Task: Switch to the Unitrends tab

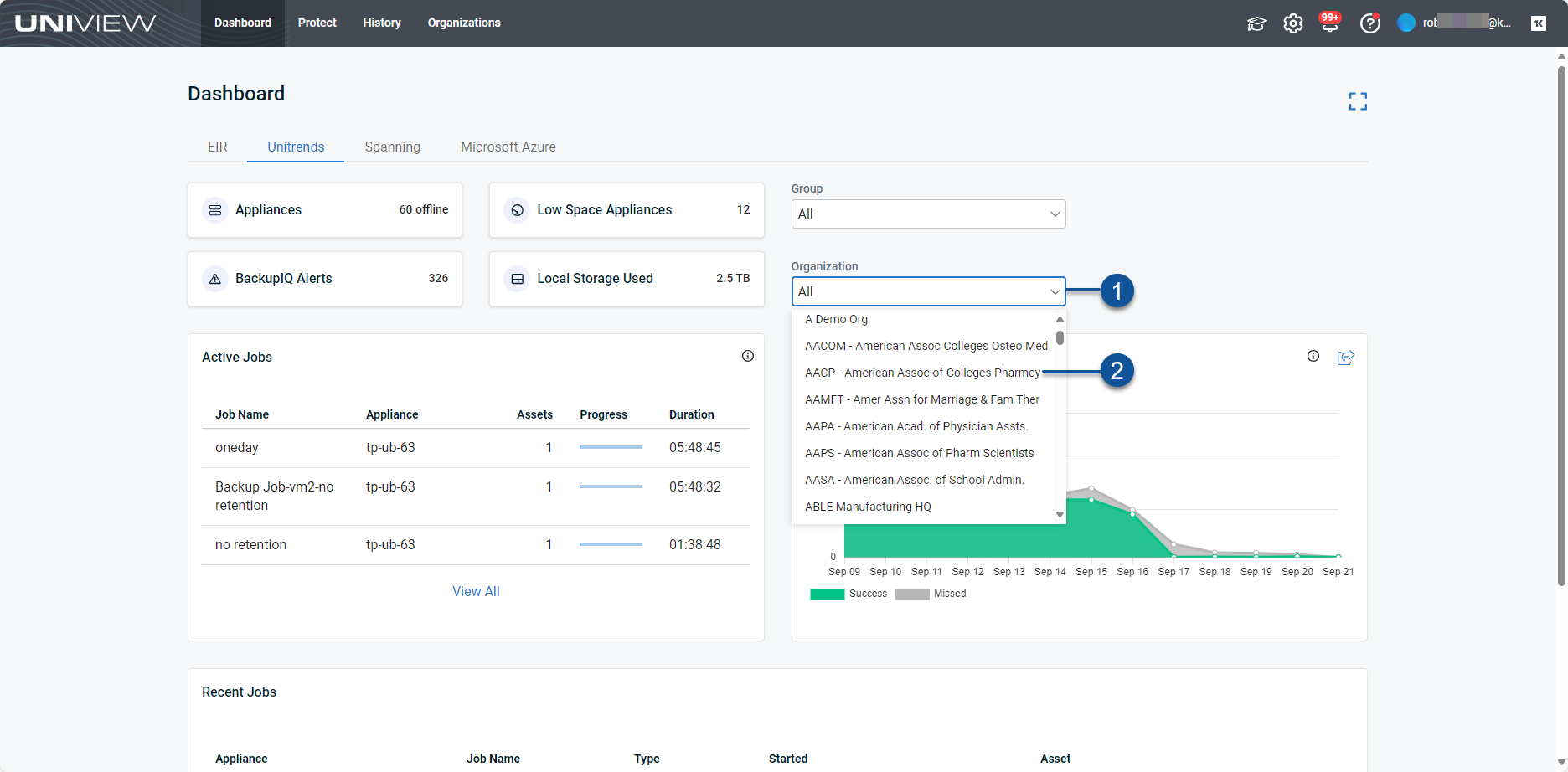Action: coord(296,147)
